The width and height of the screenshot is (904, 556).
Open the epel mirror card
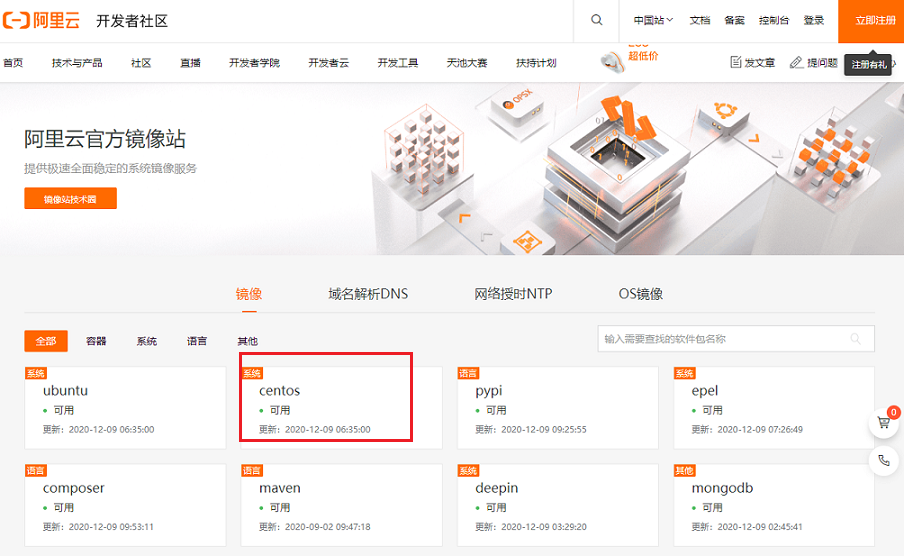[774, 408]
